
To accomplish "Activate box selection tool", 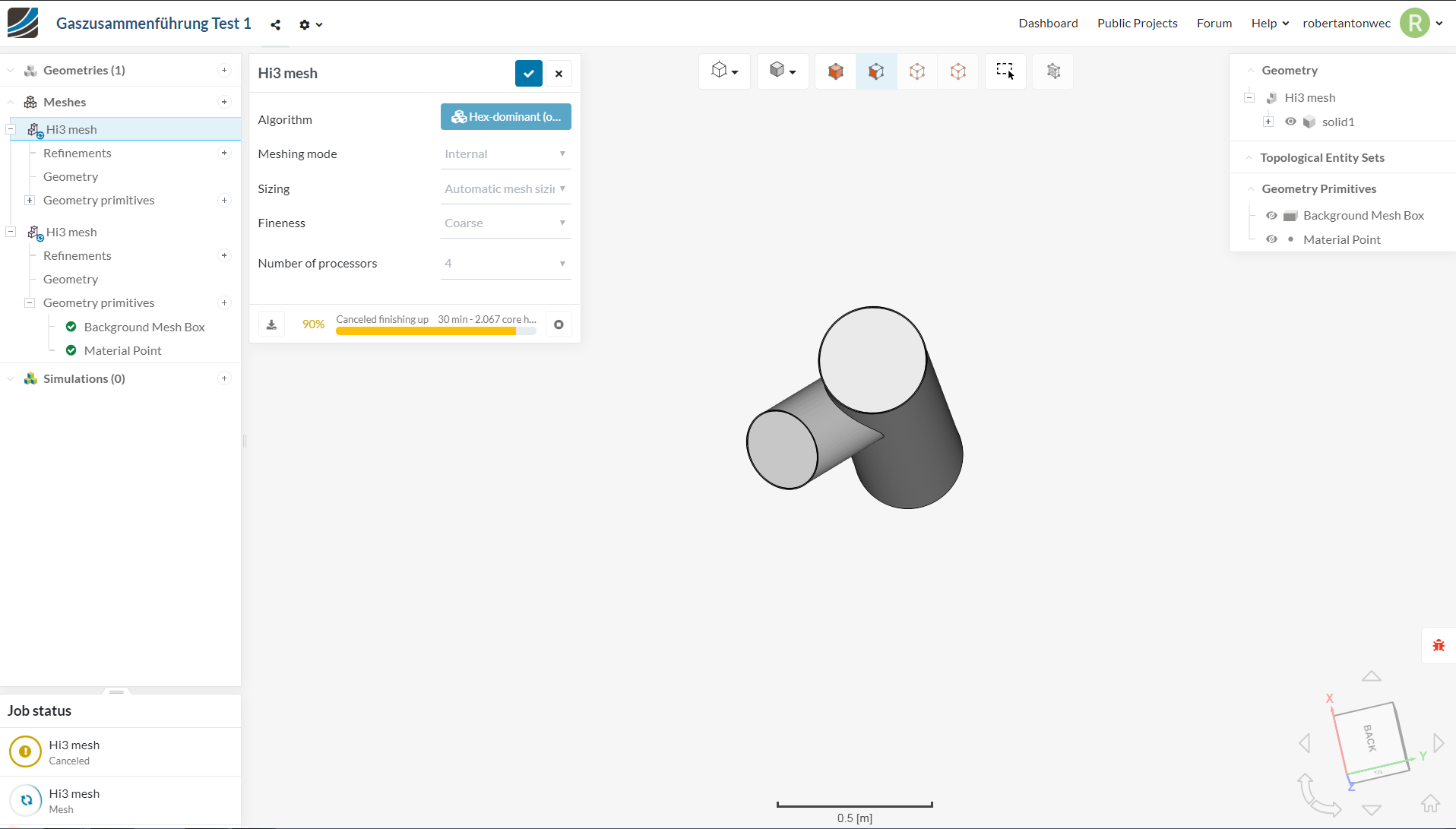I will [1005, 71].
